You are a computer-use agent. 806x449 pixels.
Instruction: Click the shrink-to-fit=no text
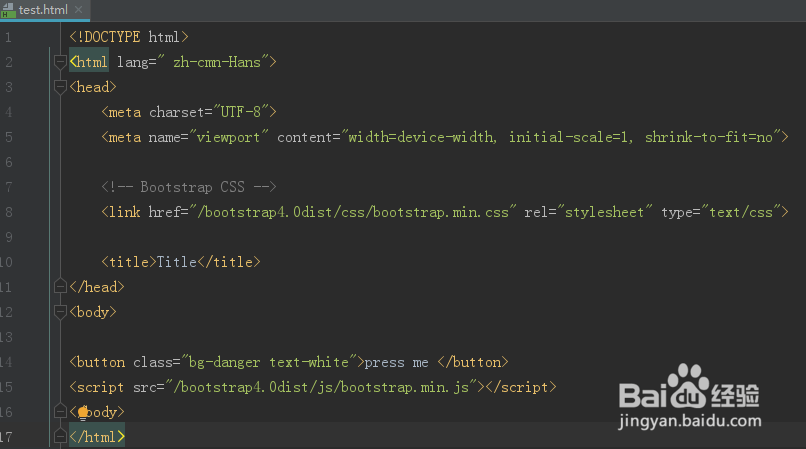709,137
